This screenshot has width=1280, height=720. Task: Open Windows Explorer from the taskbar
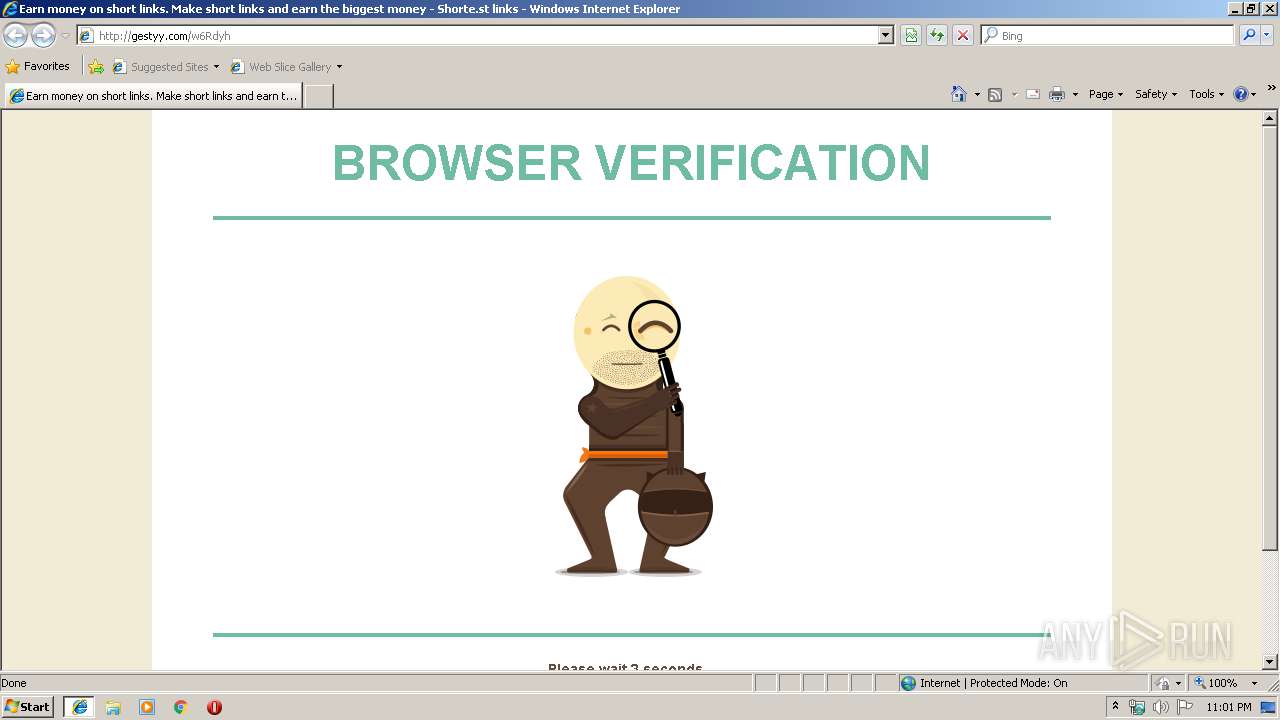coord(113,707)
